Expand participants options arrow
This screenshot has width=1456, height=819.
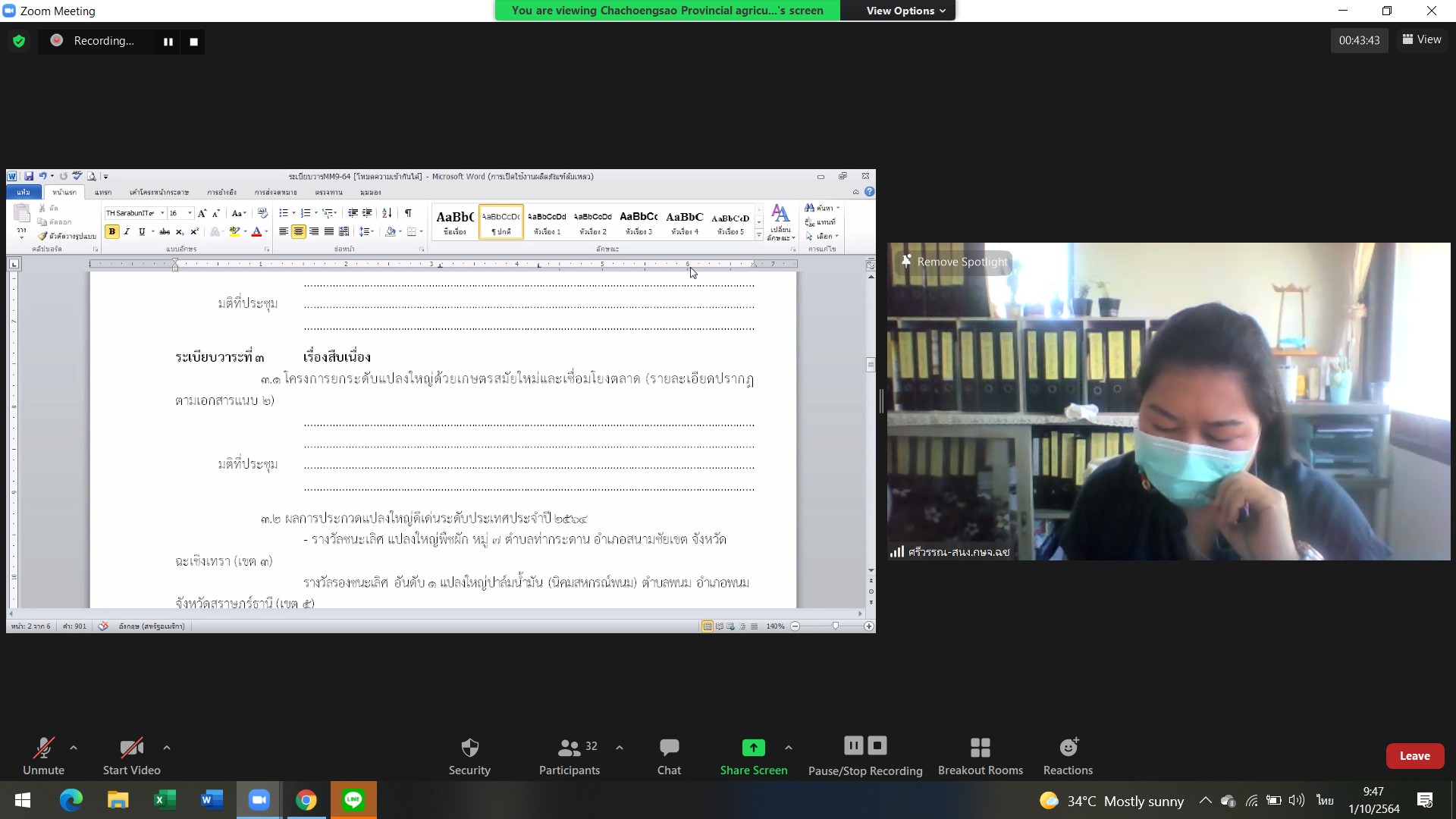(620, 748)
